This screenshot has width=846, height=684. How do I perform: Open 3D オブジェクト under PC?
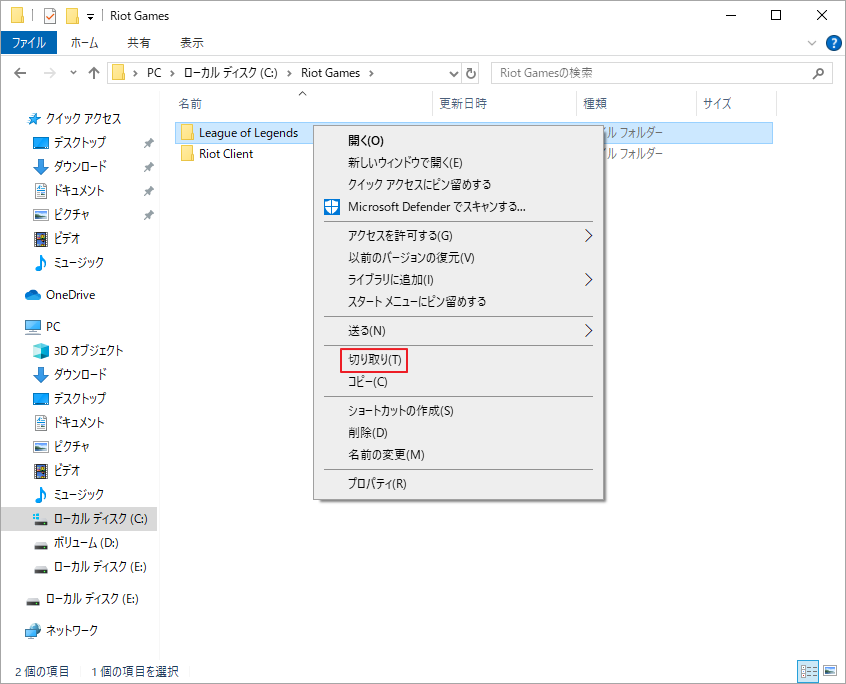click(x=78, y=351)
